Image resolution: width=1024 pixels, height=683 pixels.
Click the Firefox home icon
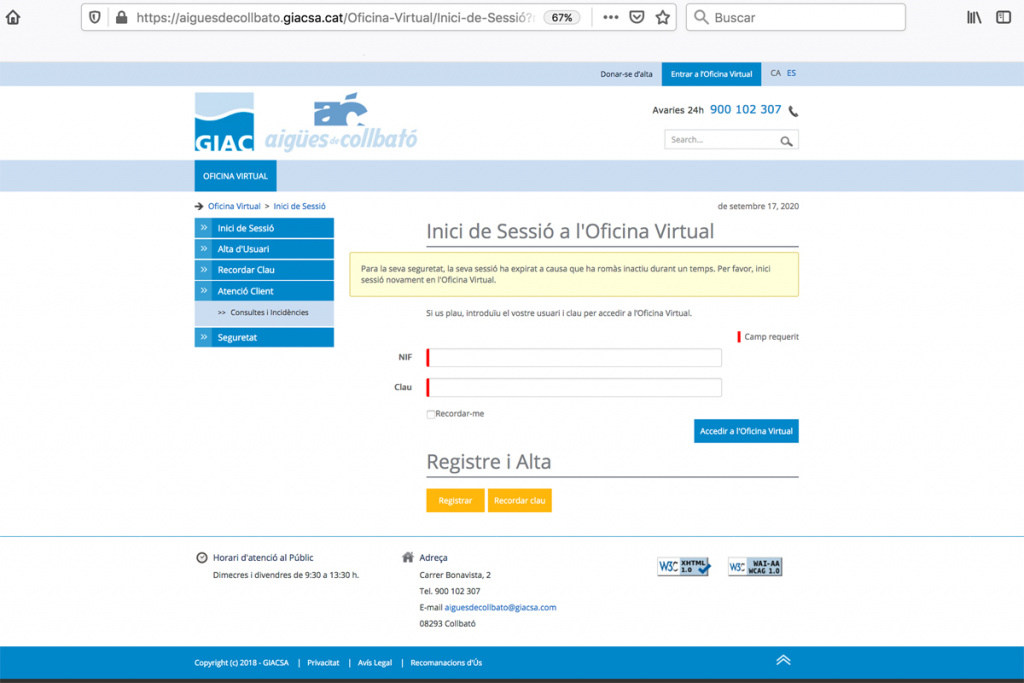click(x=13, y=18)
